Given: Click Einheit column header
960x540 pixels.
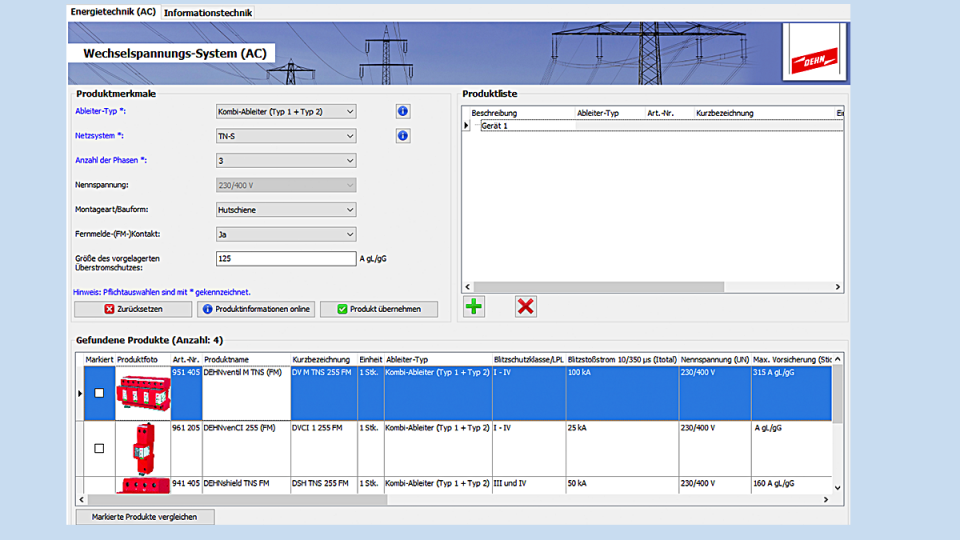Looking at the screenshot, I should point(370,359).
